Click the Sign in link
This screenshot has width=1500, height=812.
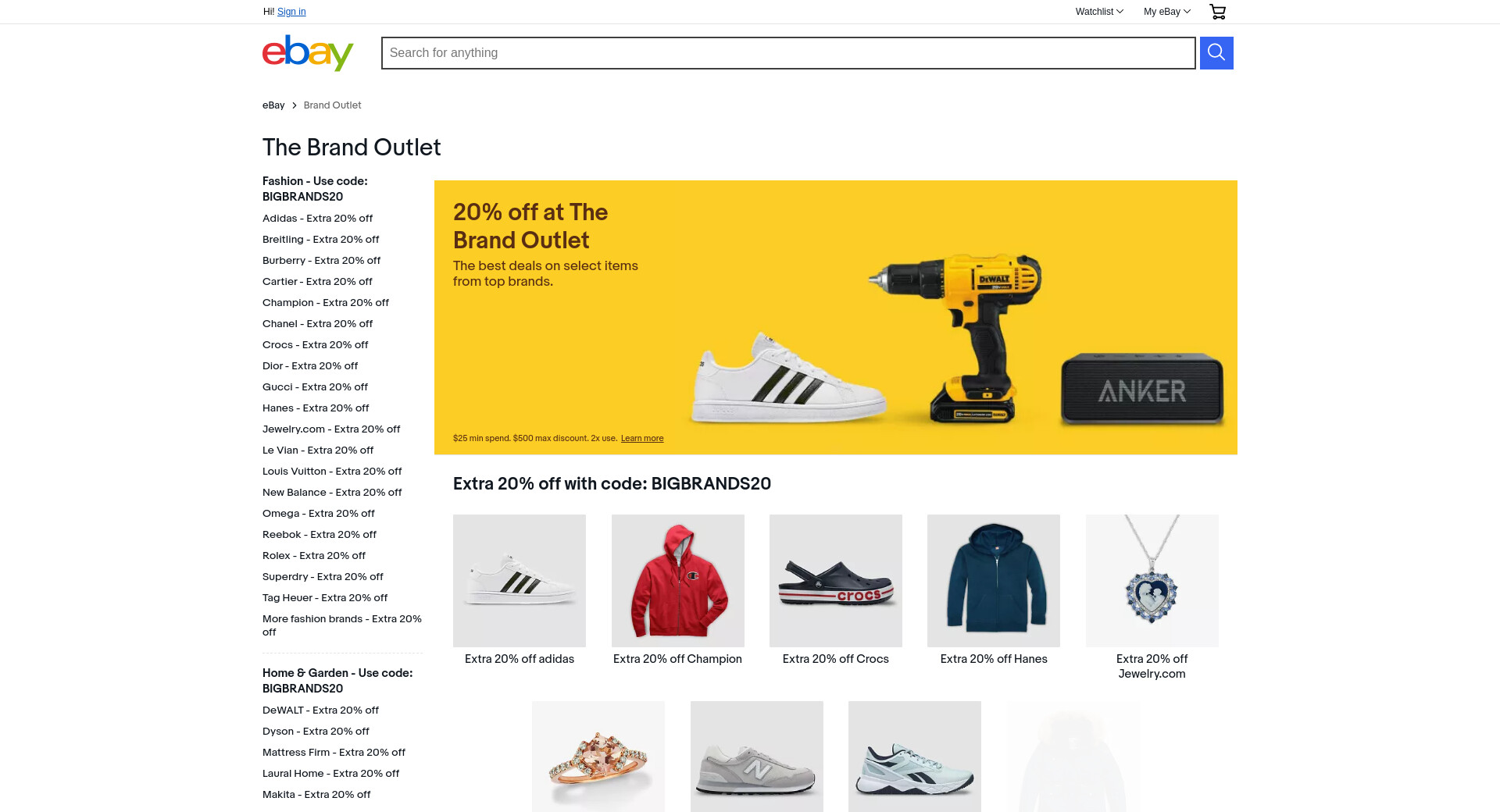(x=291, y=12)
